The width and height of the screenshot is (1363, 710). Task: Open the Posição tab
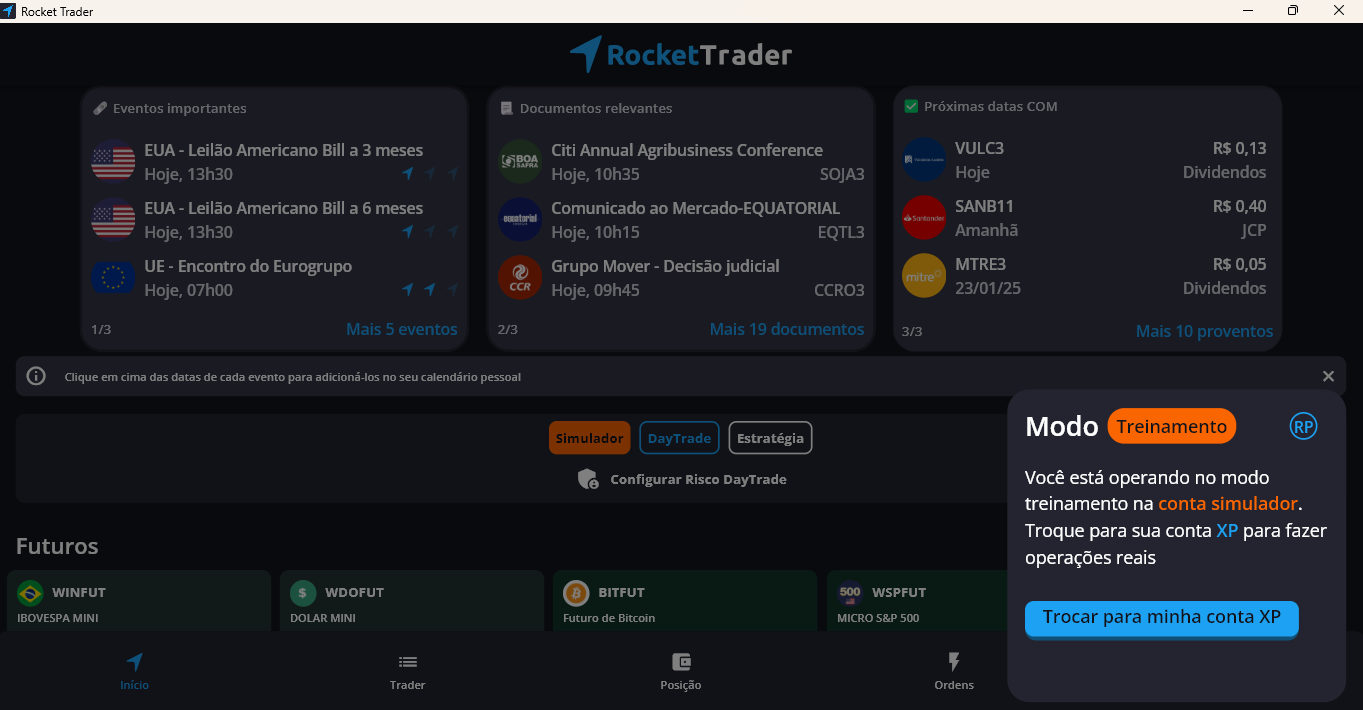(x=681, y=671)
